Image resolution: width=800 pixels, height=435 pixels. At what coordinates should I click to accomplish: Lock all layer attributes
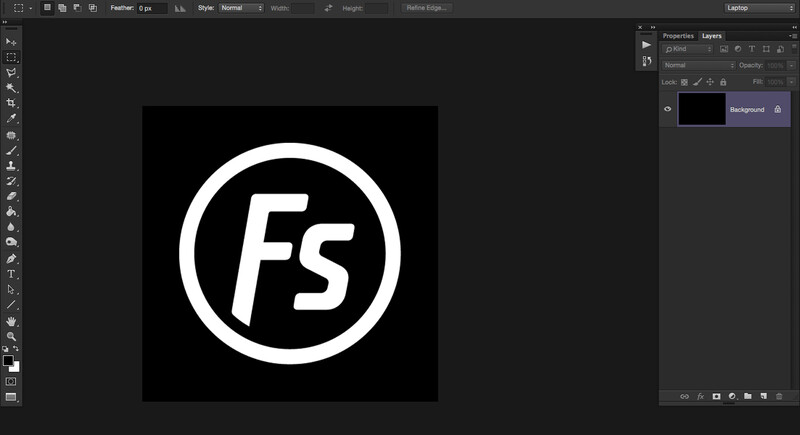click(x=723, y=82)
